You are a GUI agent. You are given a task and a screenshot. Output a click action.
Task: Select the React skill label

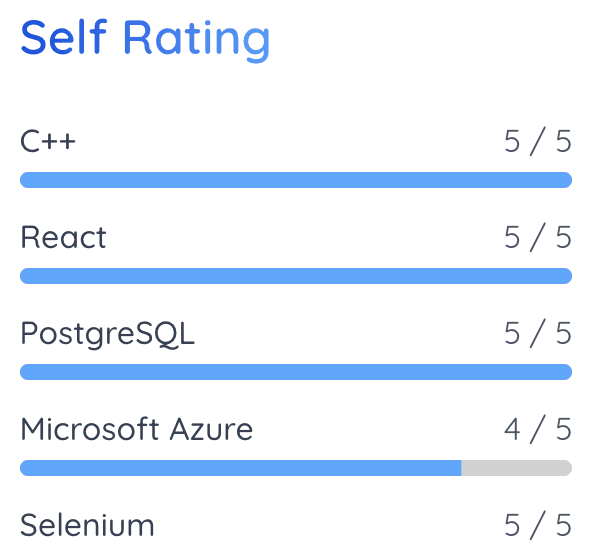click(x=63, y=237)
